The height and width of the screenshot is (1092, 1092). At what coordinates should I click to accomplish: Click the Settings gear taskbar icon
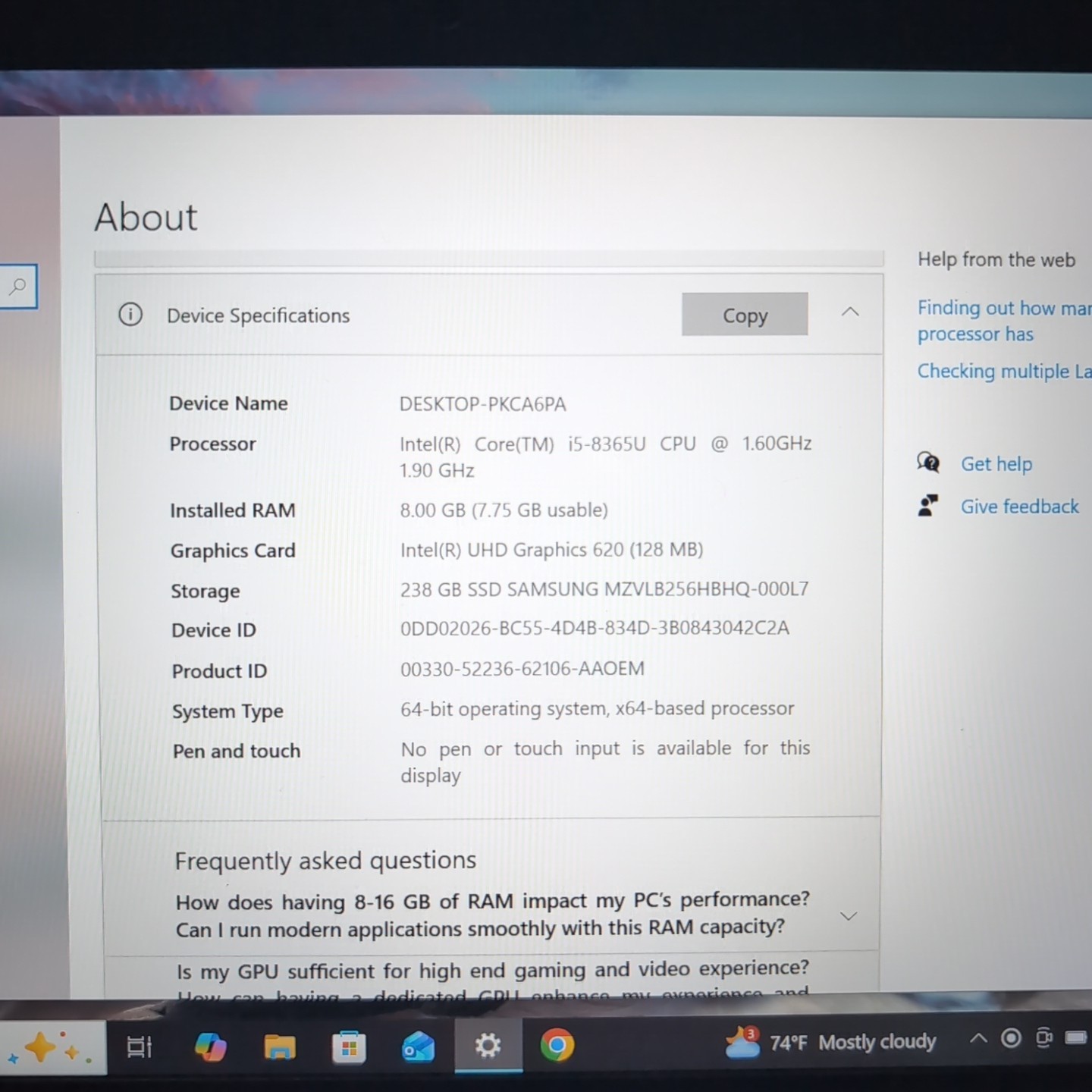(488, 1046)
